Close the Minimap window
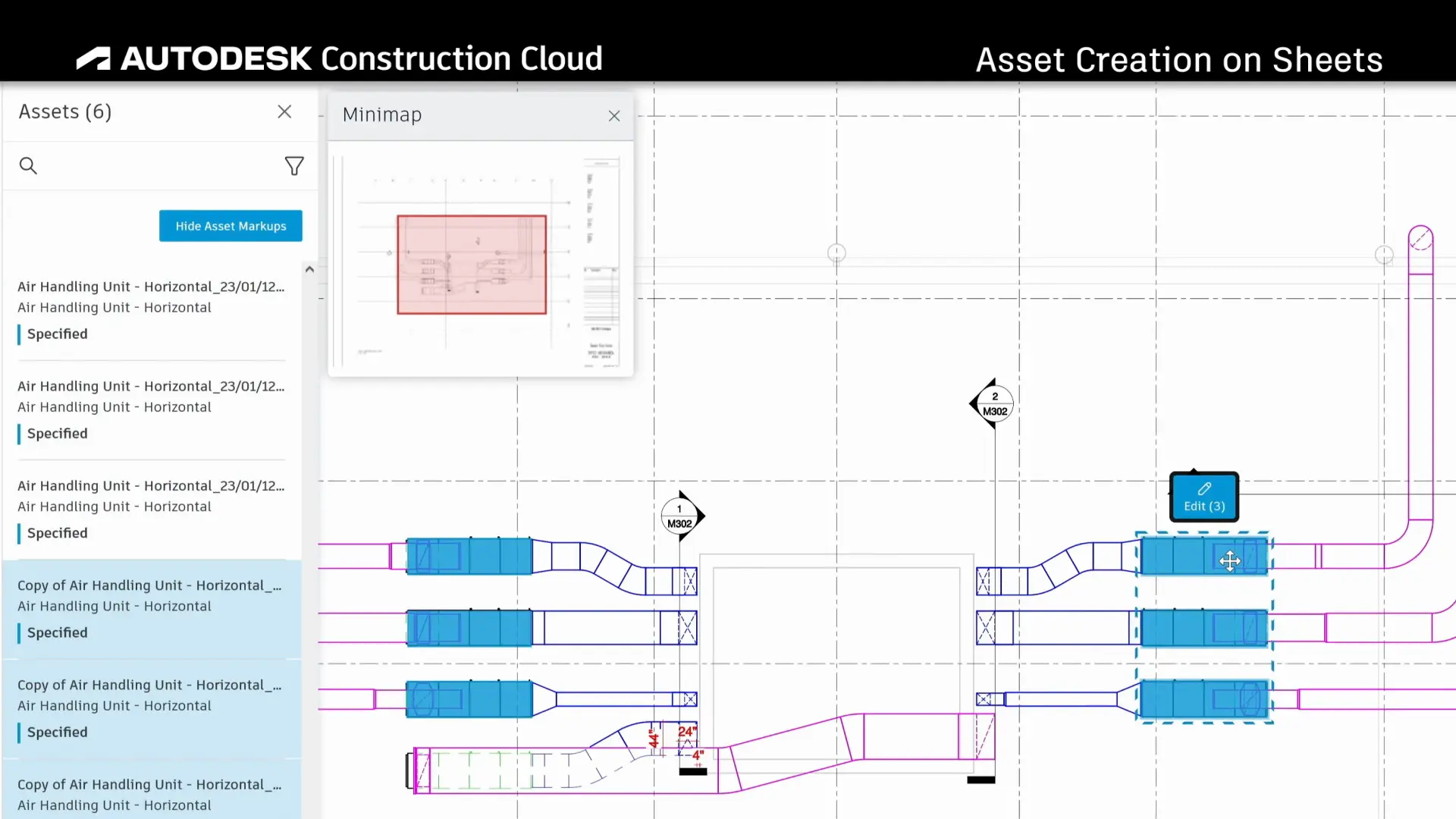1456x819 pixels. (x=614, y=116)
